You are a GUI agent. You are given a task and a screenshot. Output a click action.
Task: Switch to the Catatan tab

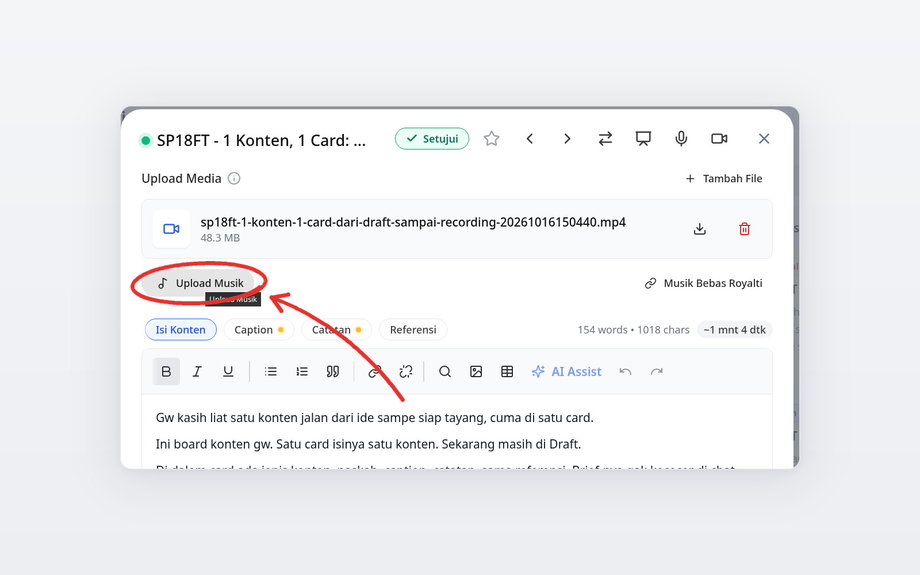pos(337,330)
